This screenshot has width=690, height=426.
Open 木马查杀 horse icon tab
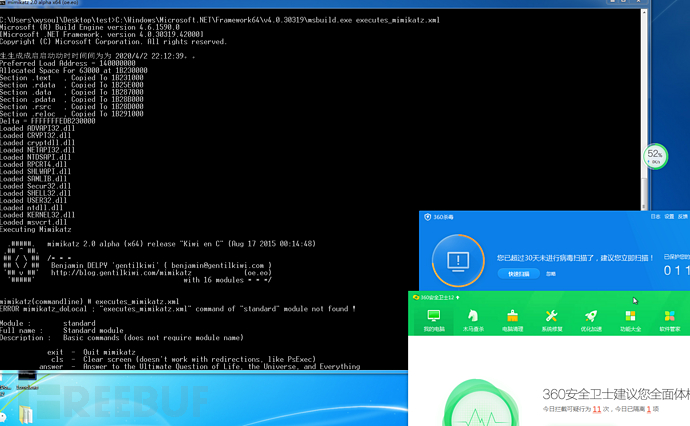473,320
